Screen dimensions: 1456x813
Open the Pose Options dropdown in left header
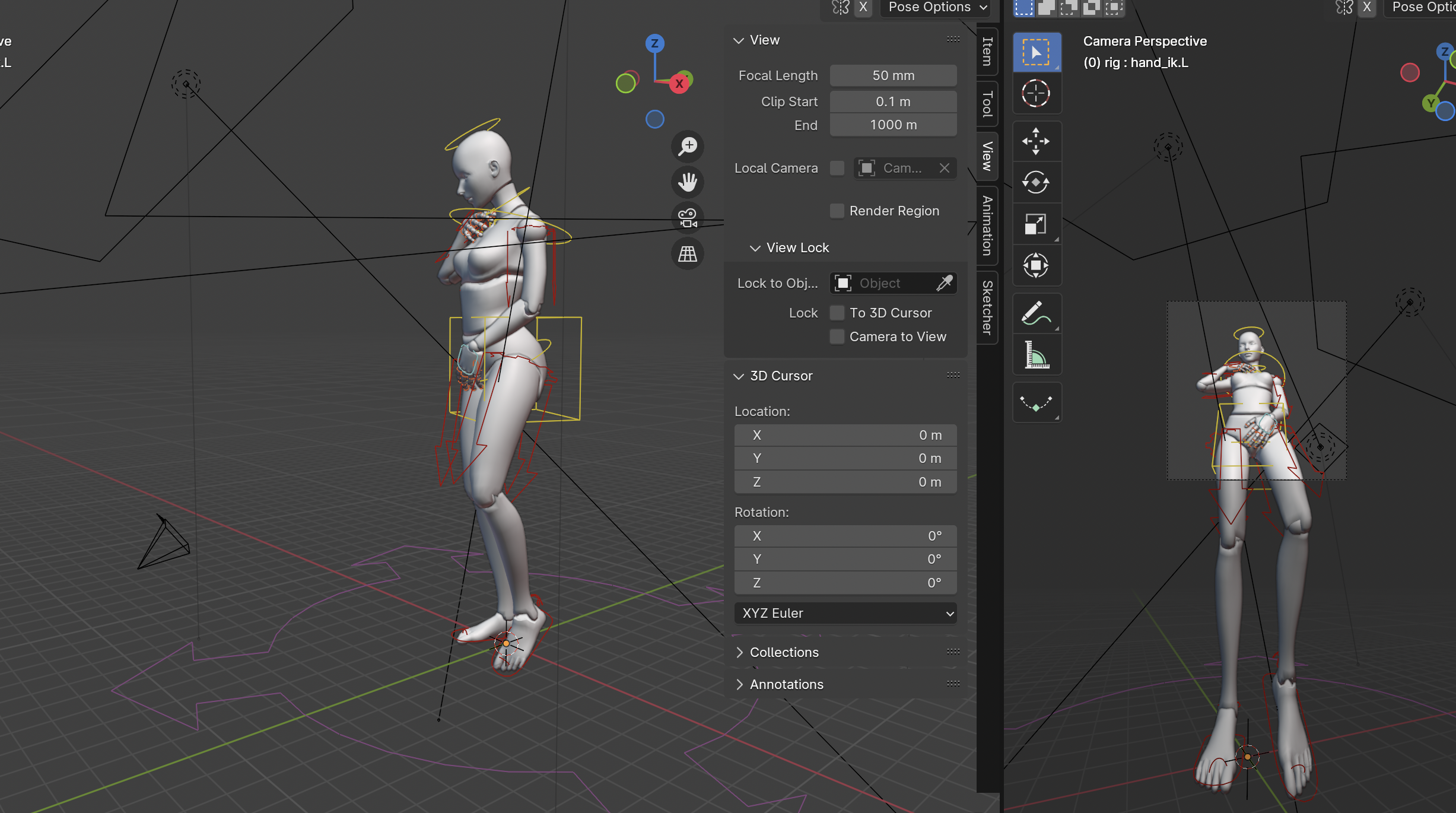click(936, 7)
